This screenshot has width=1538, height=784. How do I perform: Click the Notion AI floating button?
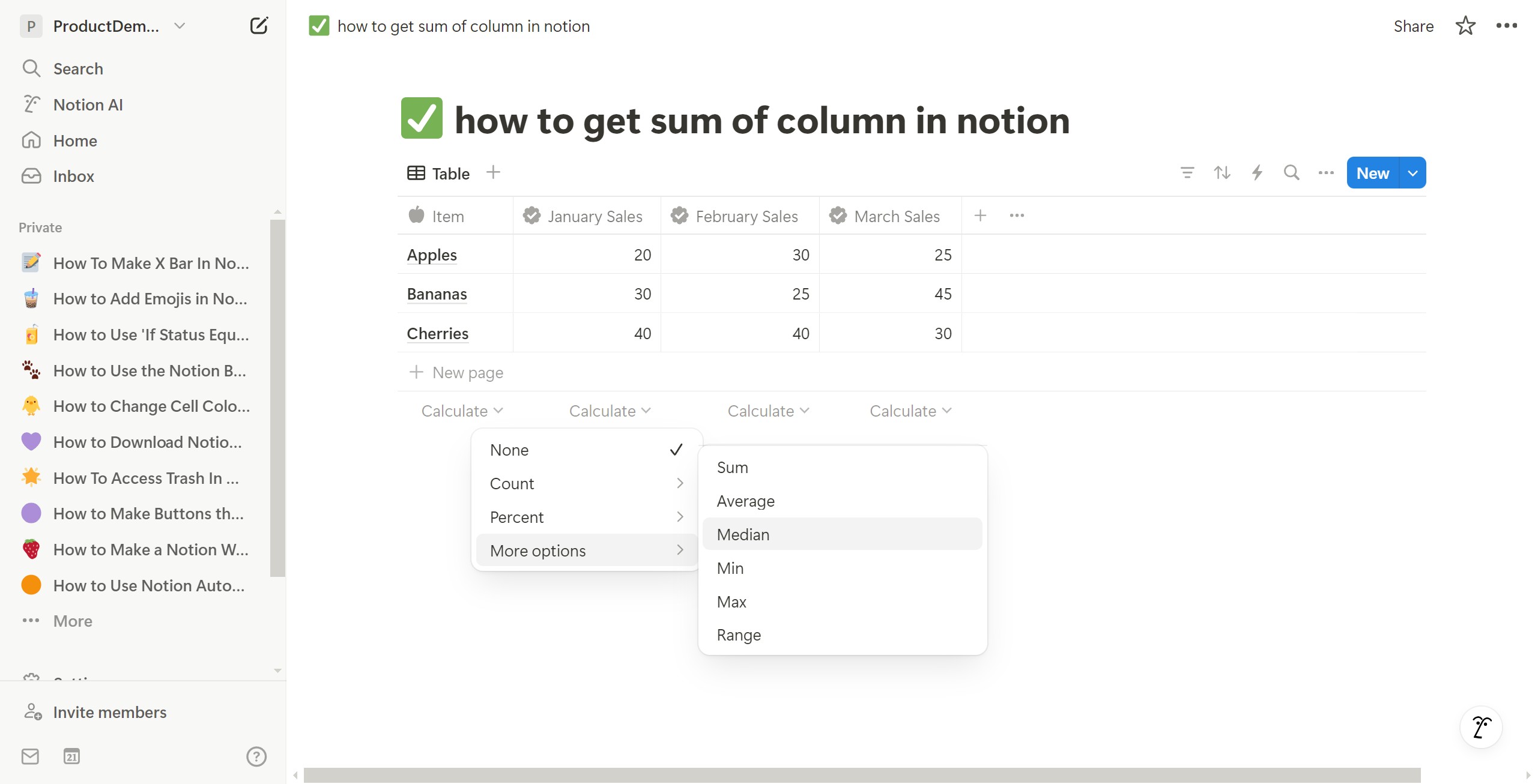click(x=1481, y=726)
